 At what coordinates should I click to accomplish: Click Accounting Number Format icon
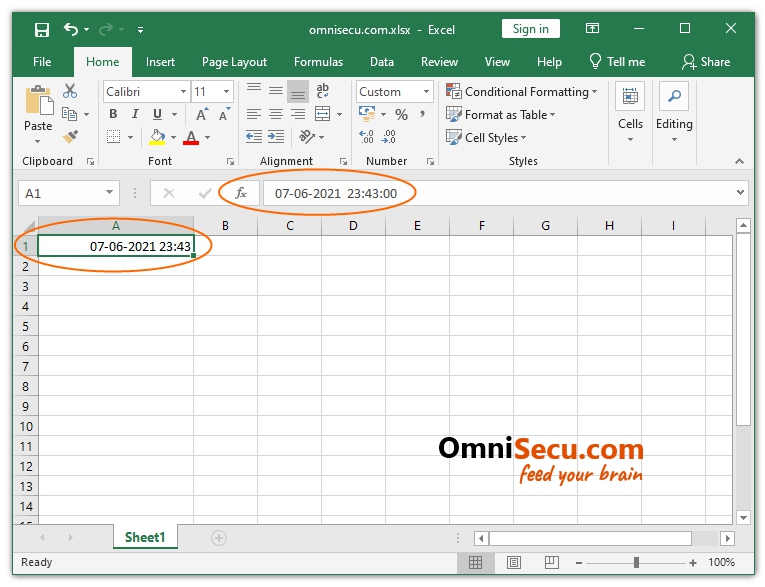click(367, 114)
